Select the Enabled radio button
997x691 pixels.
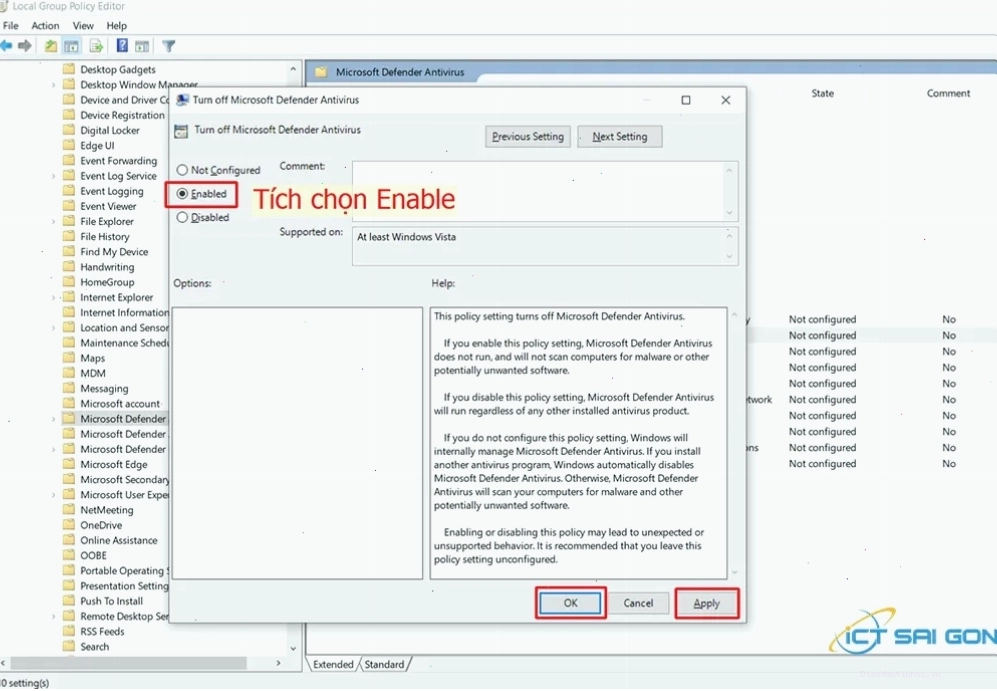[182, 194]
